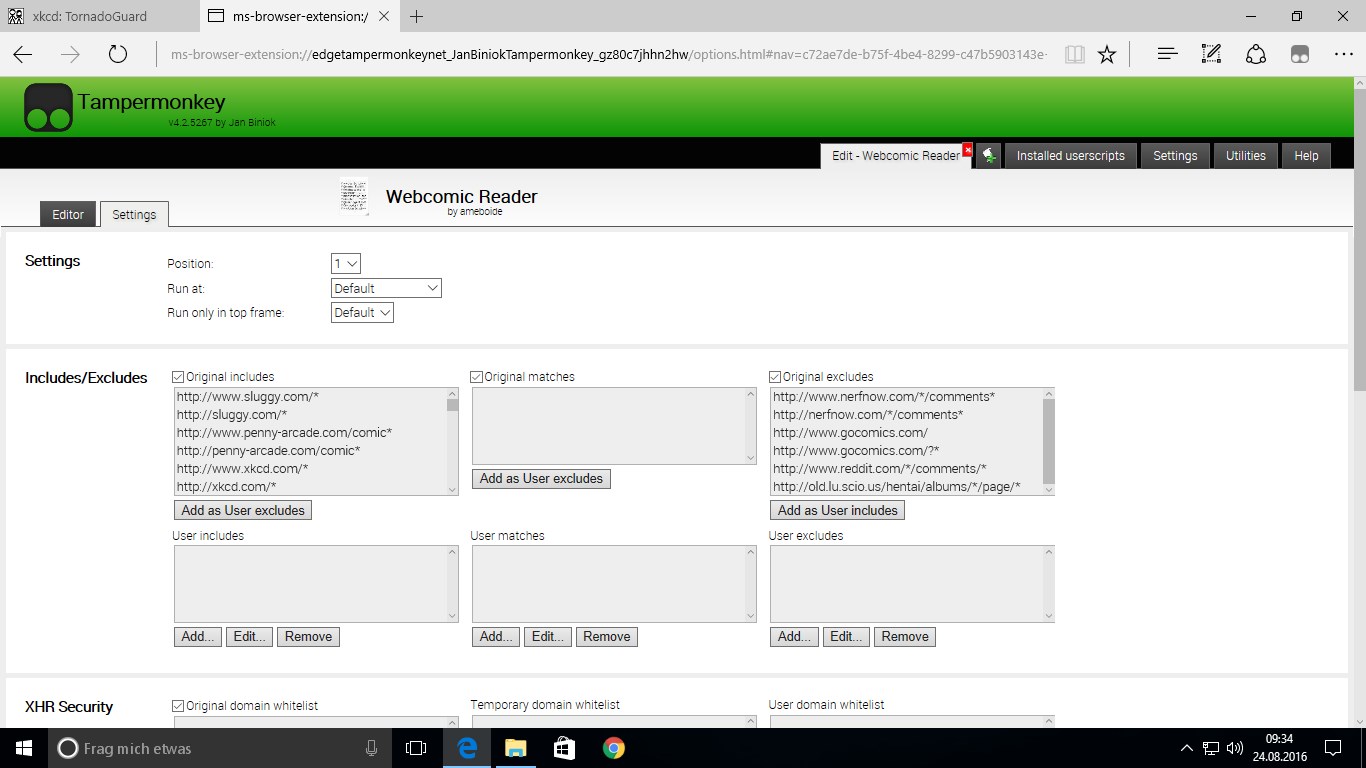Click Remove under User includes

pos(308,636)
